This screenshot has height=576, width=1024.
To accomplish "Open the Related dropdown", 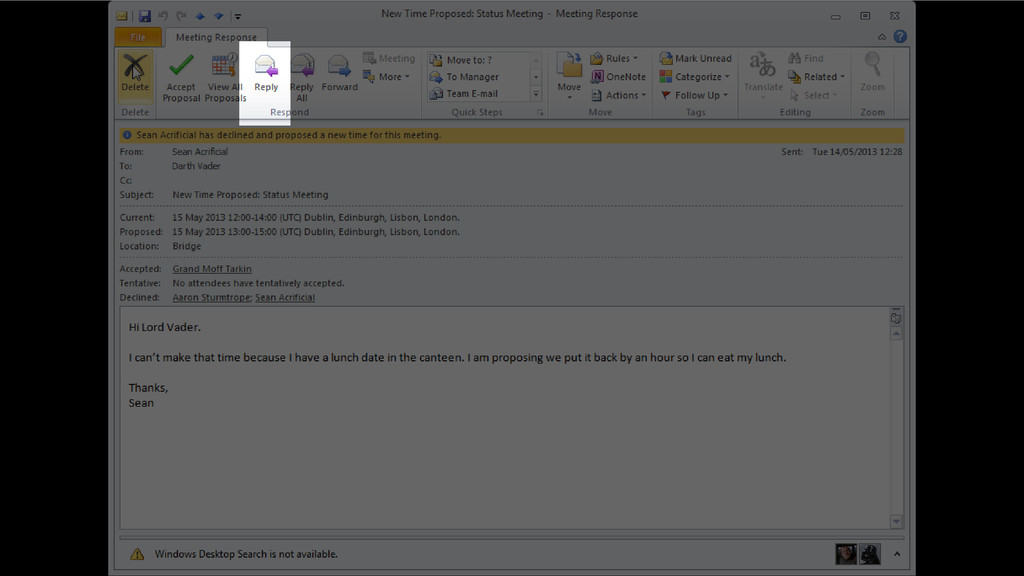I will (x=816, y=76).
